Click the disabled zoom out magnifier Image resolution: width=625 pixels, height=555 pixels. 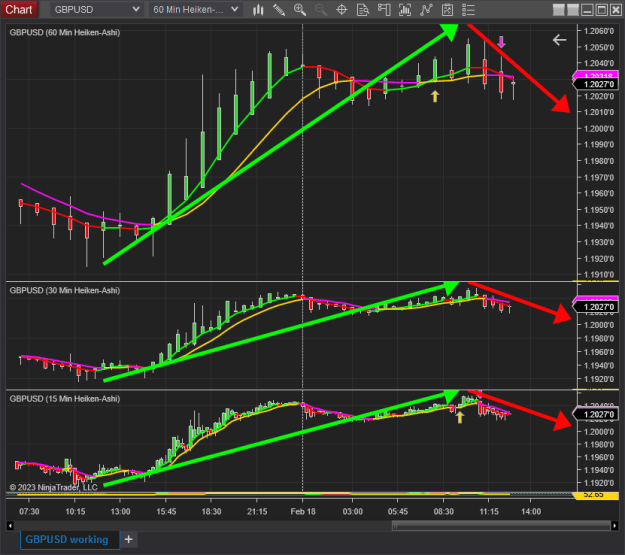coord(321,10)
